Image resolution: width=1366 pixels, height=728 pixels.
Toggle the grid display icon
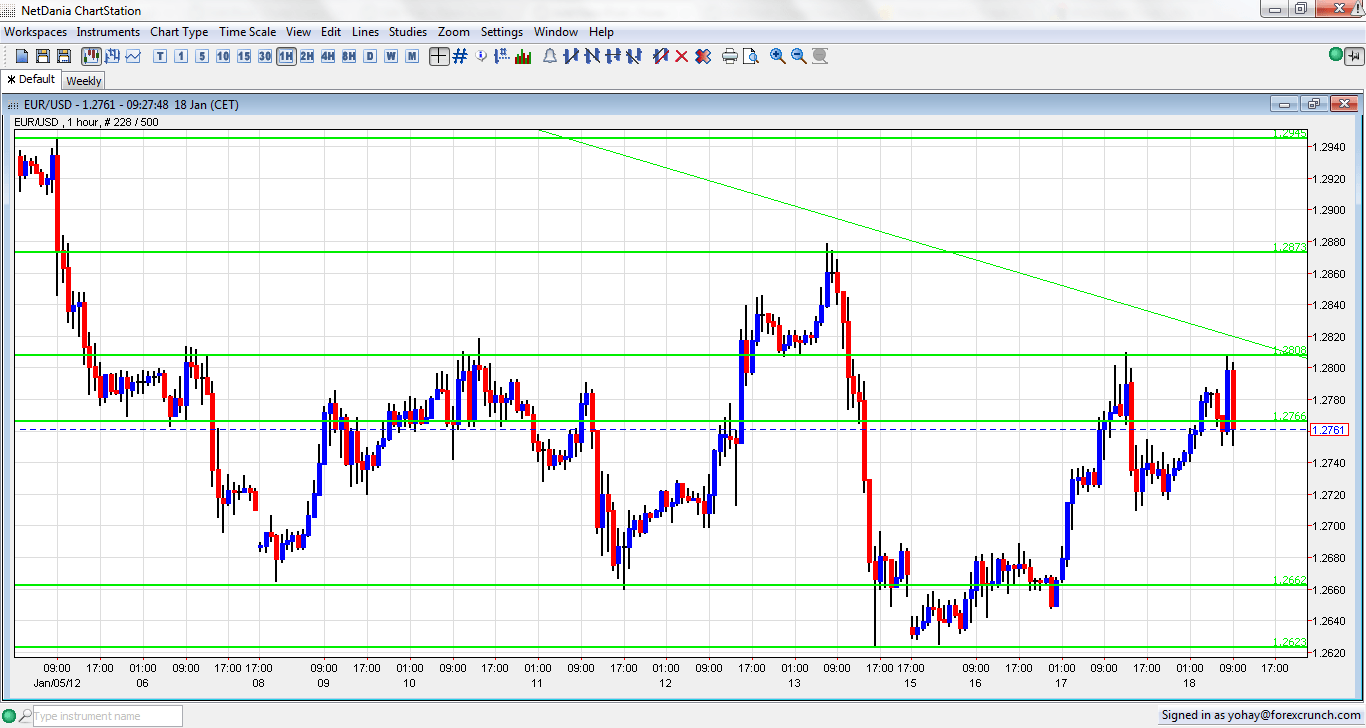click(460, 56)
